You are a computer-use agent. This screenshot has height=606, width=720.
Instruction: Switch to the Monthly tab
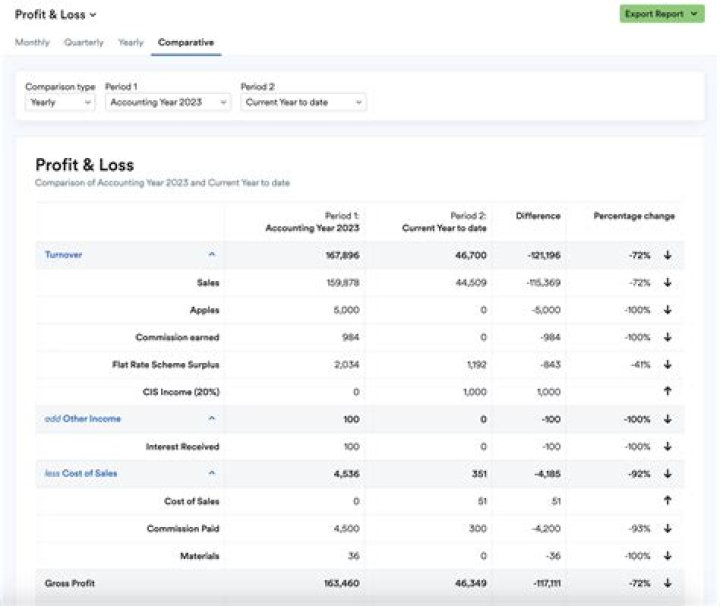[32, 43]
